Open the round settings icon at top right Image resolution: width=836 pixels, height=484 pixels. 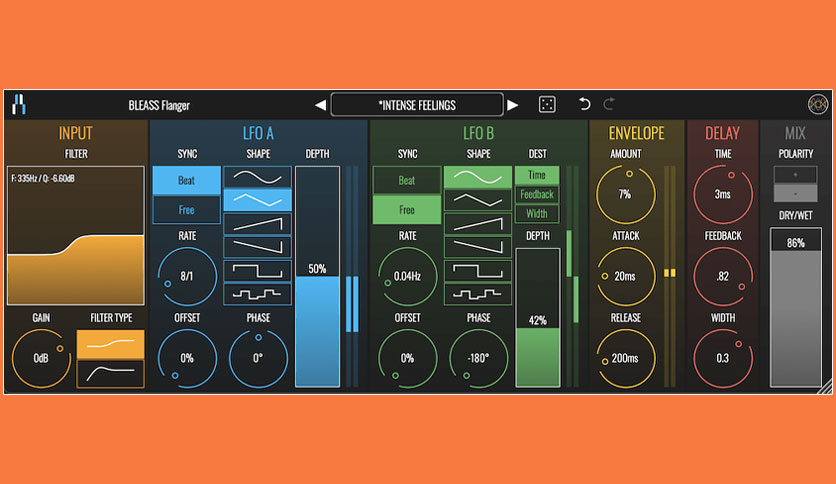click(817, 104)
